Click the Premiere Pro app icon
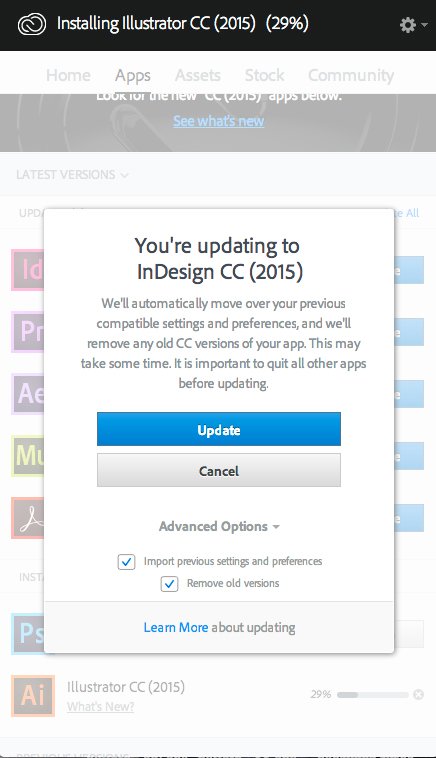Screen dimensions: 436x758 [28, 332]
